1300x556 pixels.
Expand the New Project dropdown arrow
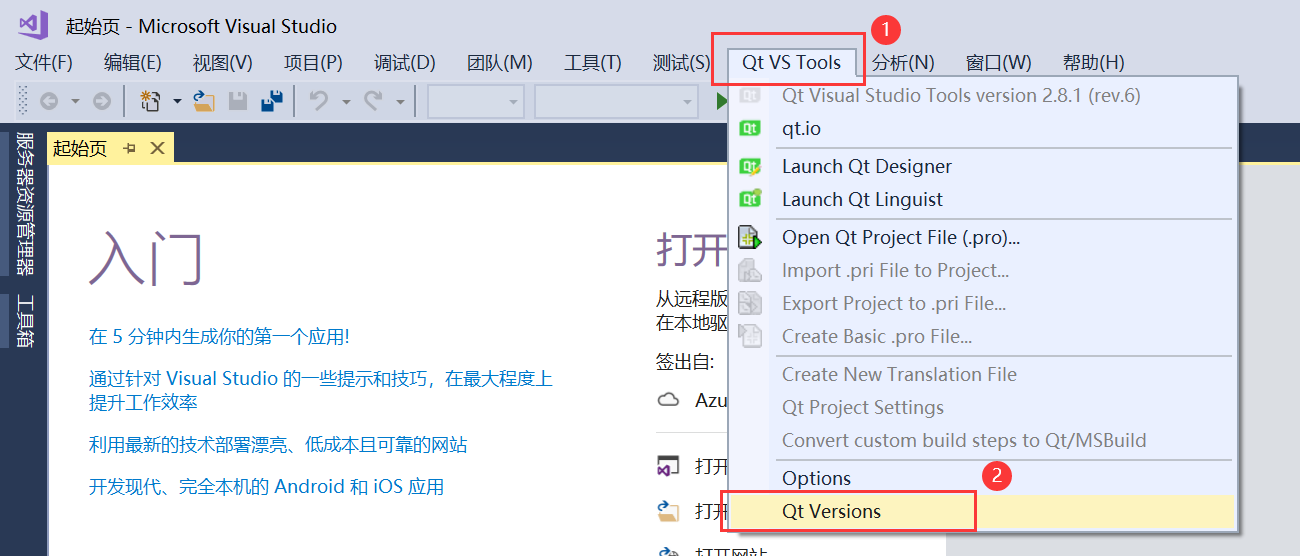tap(177, 101)
